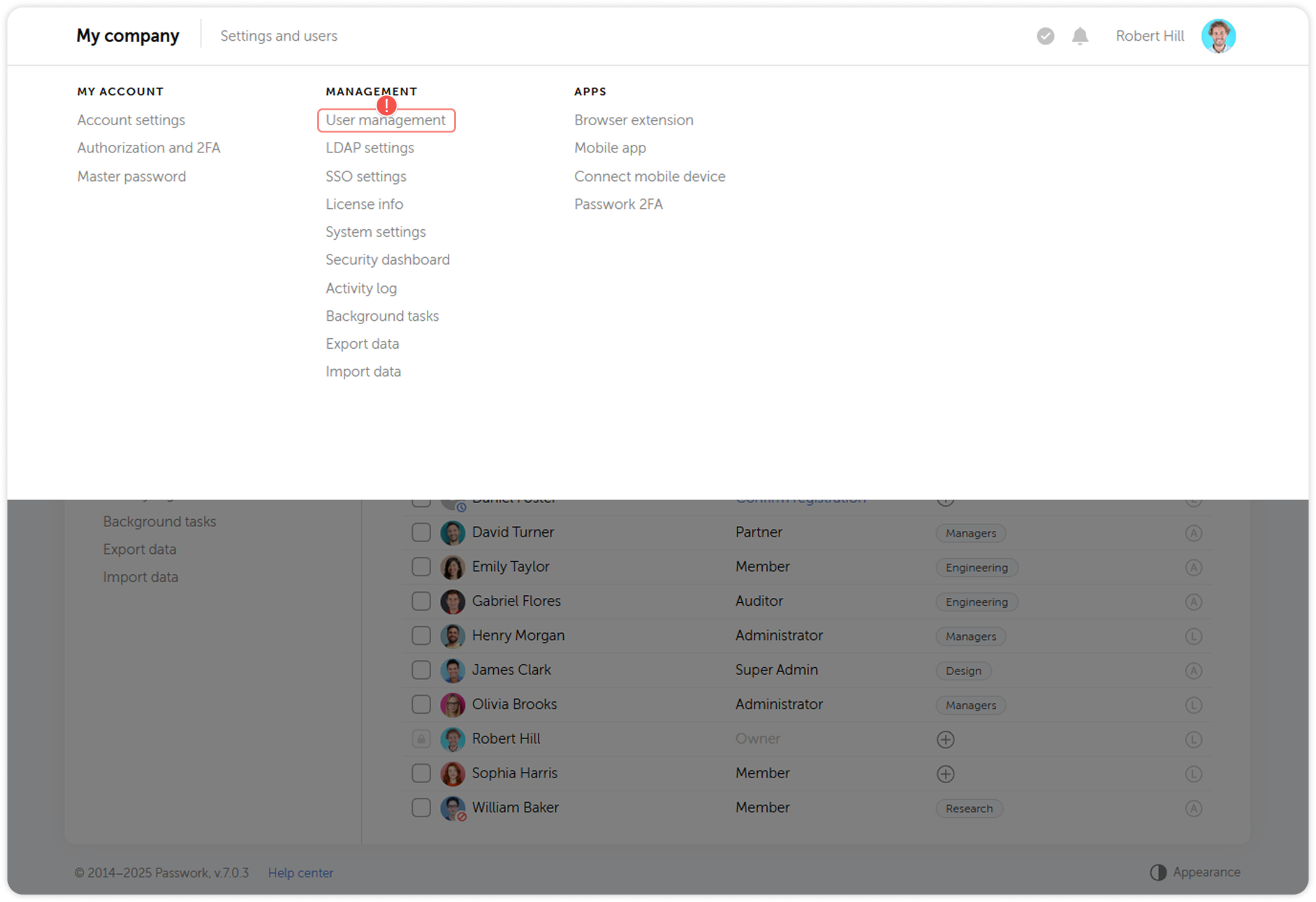Click the L icon in Olivia Brooks row

tap(1193, 705)
